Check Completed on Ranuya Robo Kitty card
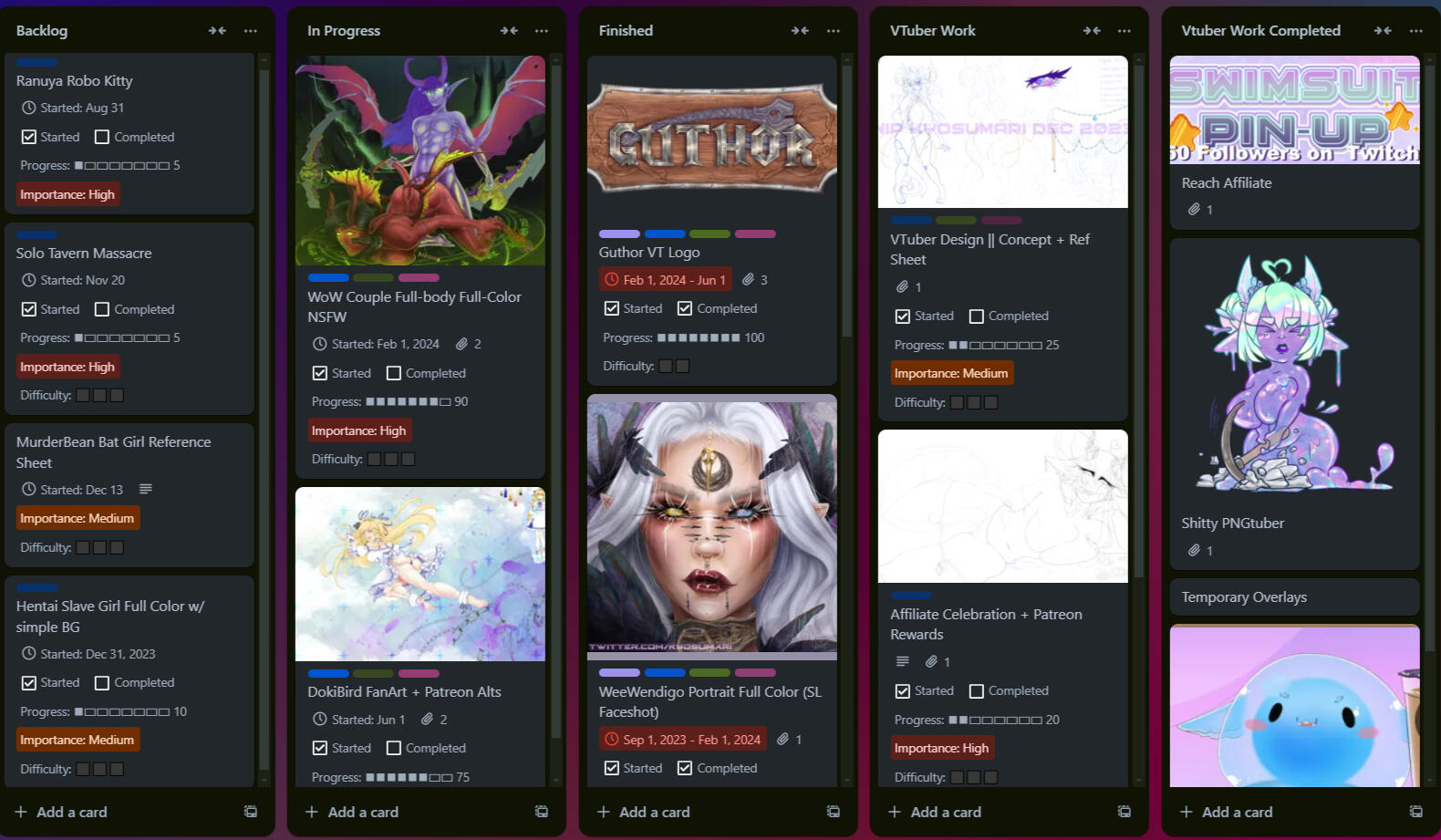 tap(102, 137)
